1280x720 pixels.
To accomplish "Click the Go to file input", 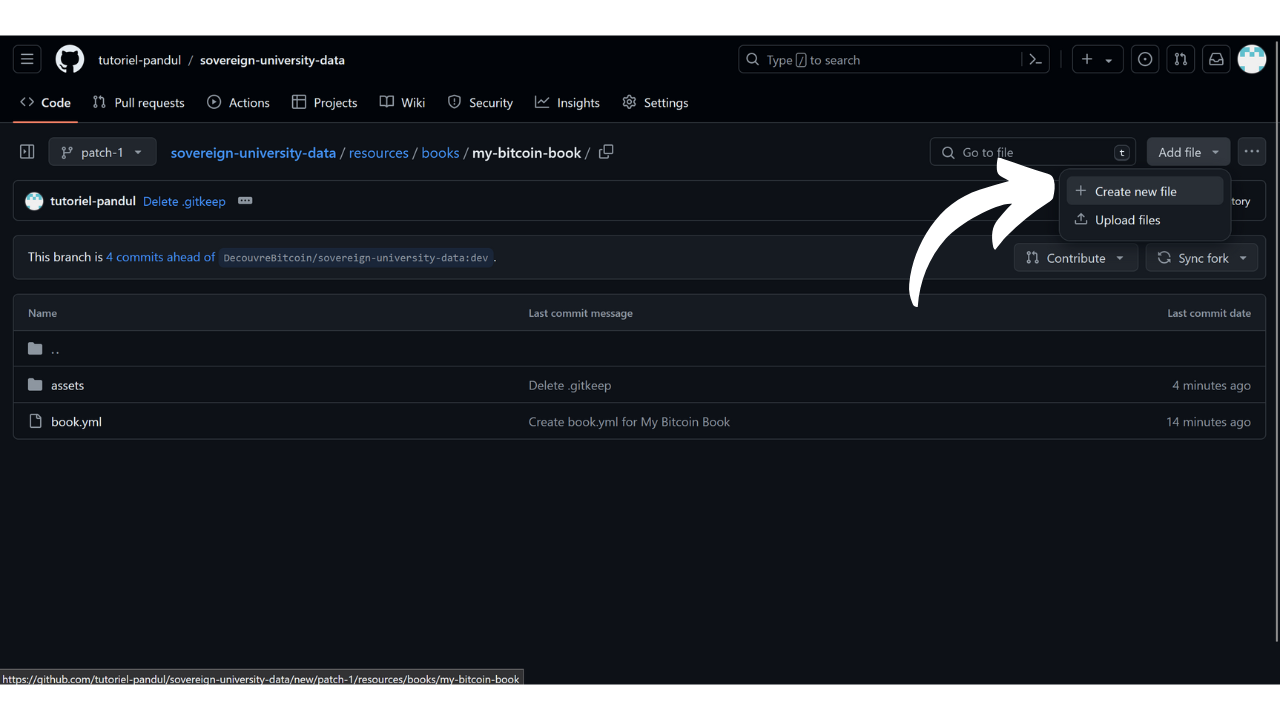I will point(1033,152).
